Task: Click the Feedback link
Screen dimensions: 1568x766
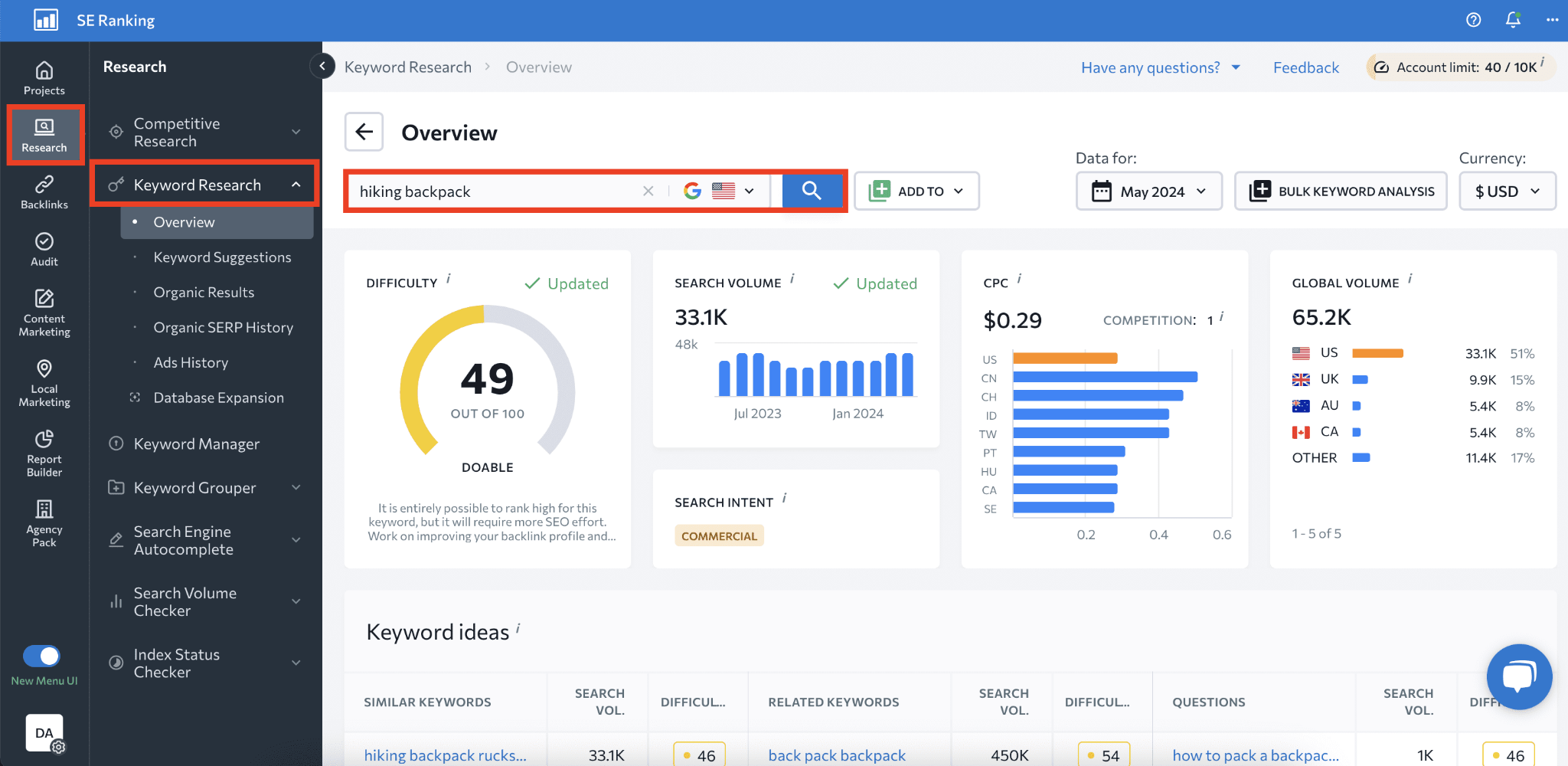Action: 1305,67
